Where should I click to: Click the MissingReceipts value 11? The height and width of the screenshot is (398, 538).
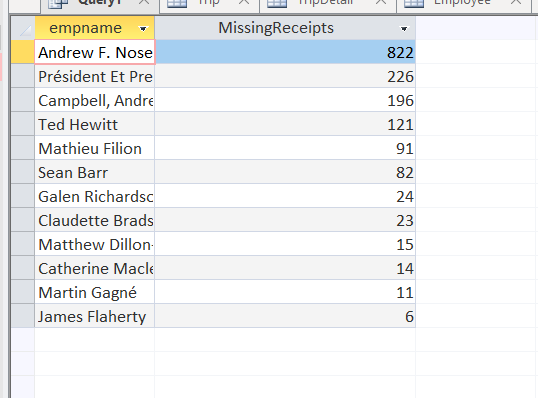285,292
